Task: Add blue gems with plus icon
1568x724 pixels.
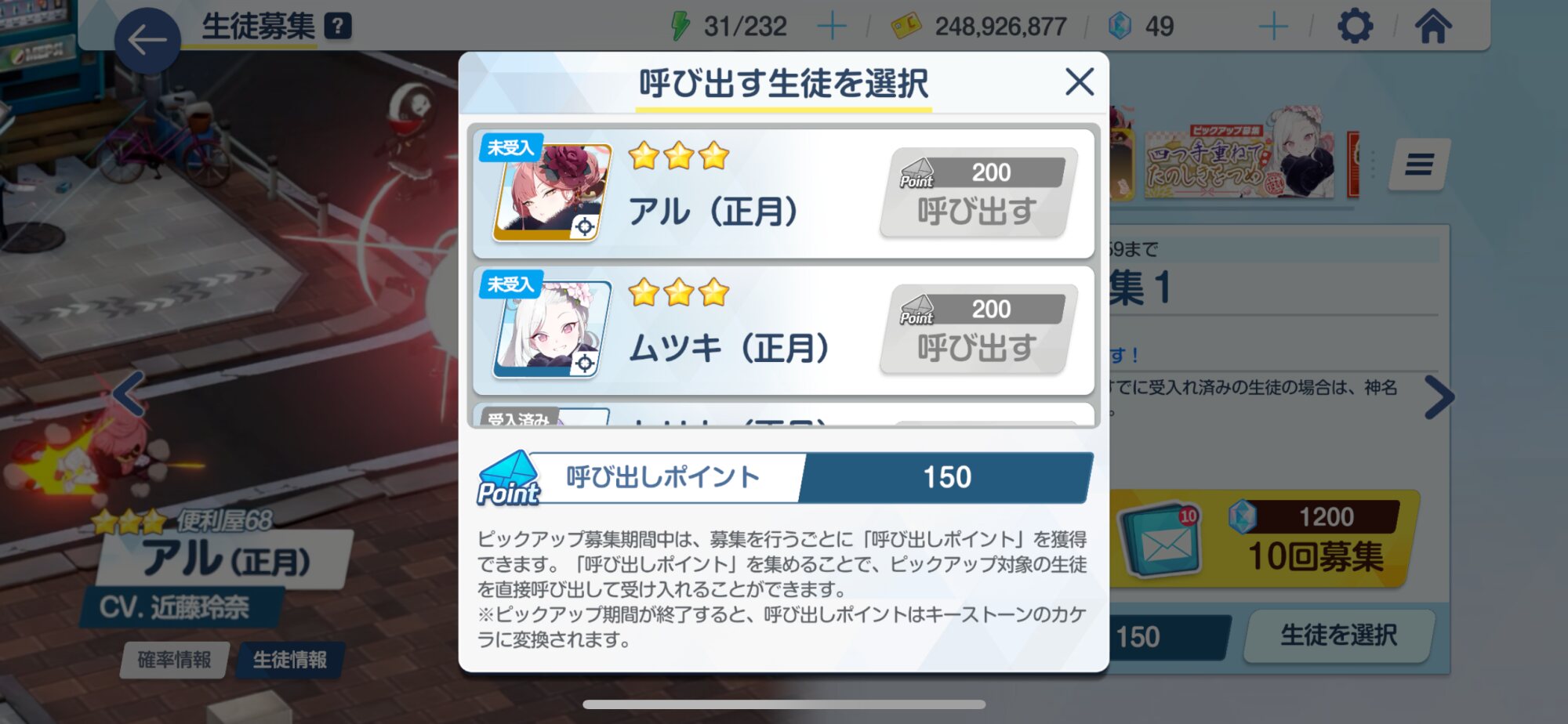Action: pyautogui.click(x=1273, y=27)
